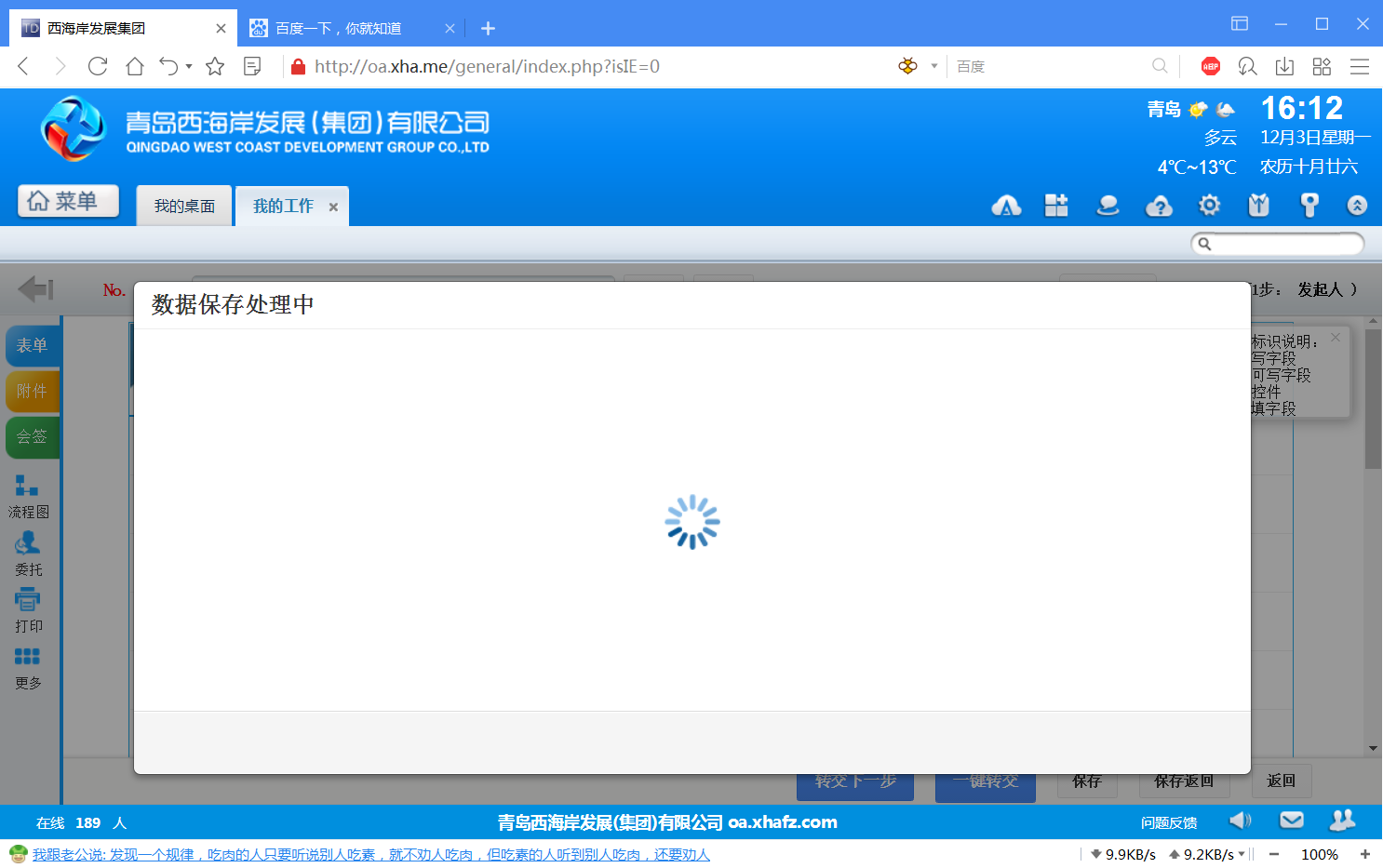Zoom out with the minus button
The image size is (1383, 868).
pyautogui.click(x=1274, y=854)
